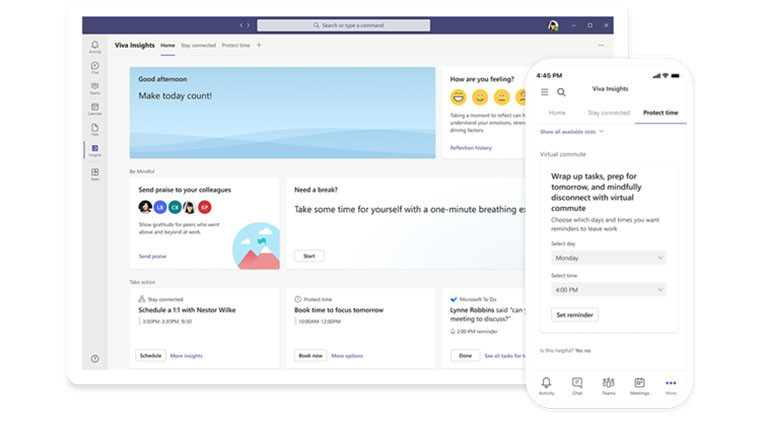Tap the search icon on phone

click(x=561, y=92)
